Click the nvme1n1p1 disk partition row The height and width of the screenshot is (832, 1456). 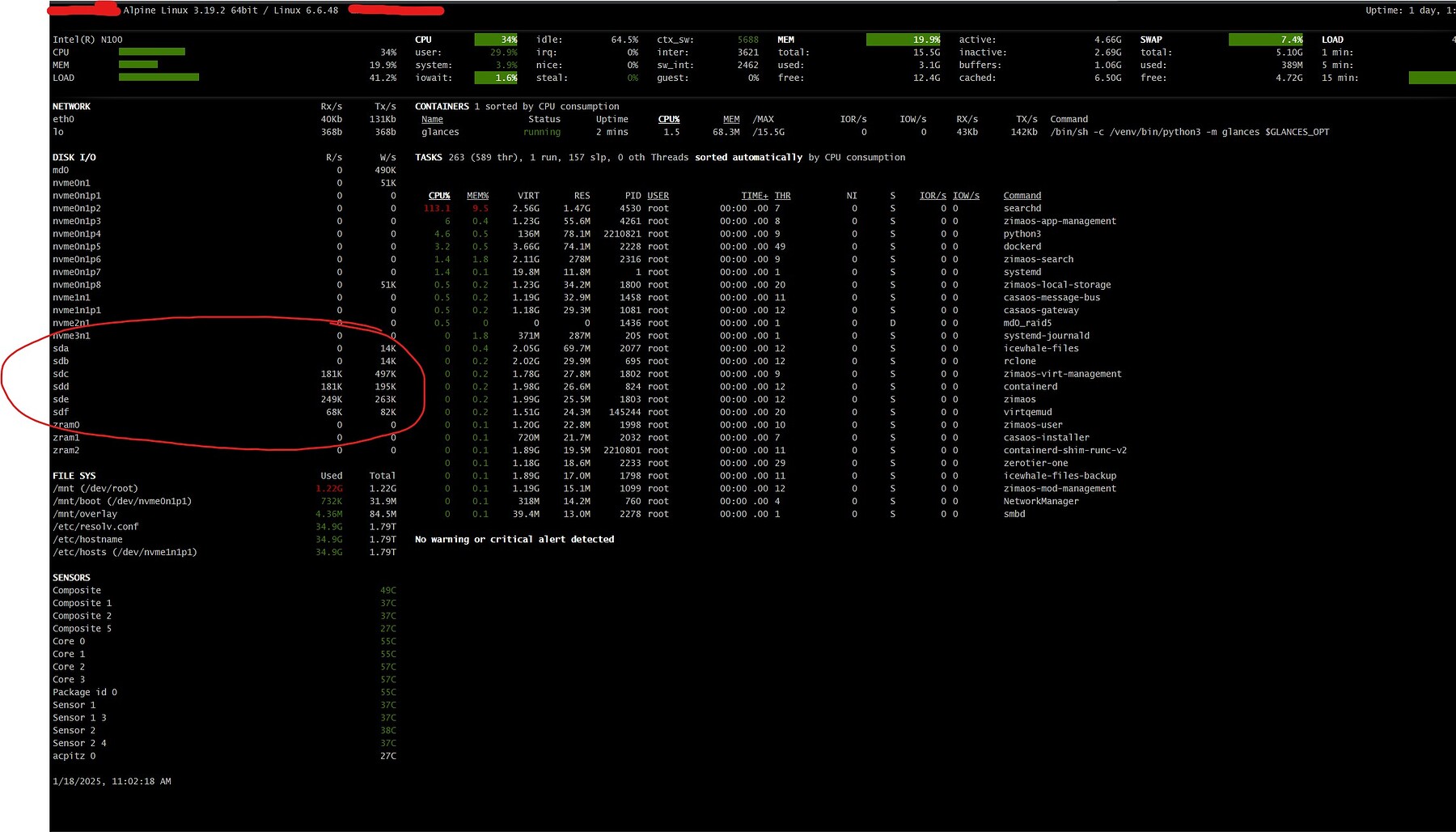coord(224,311)
